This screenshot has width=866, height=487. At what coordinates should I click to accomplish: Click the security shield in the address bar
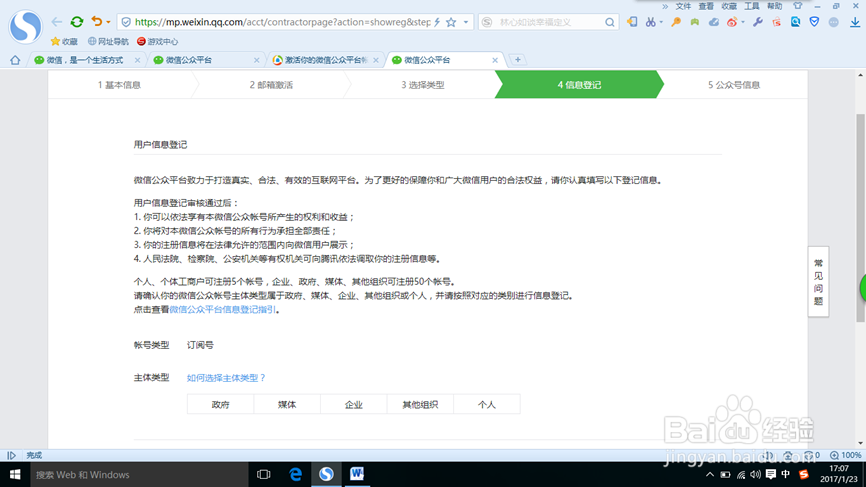point(126,22)
